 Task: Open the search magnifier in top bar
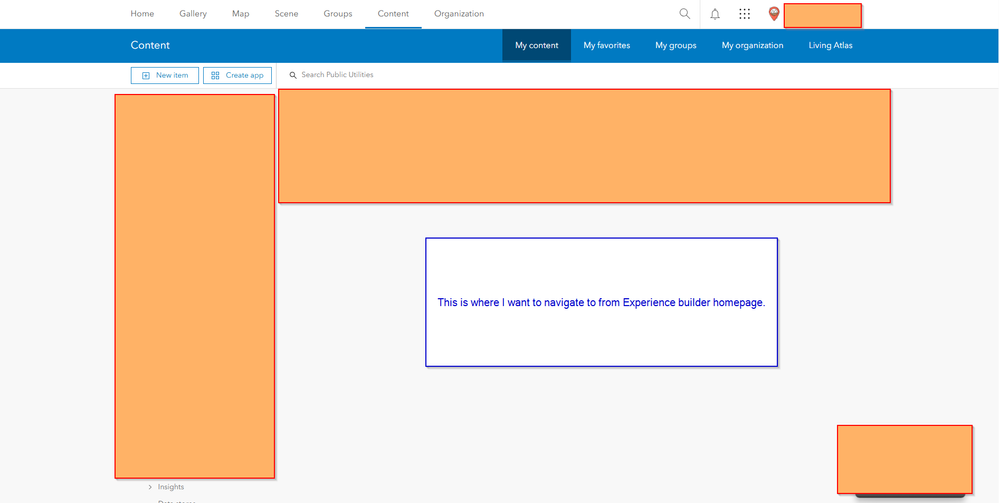(684, 13)
